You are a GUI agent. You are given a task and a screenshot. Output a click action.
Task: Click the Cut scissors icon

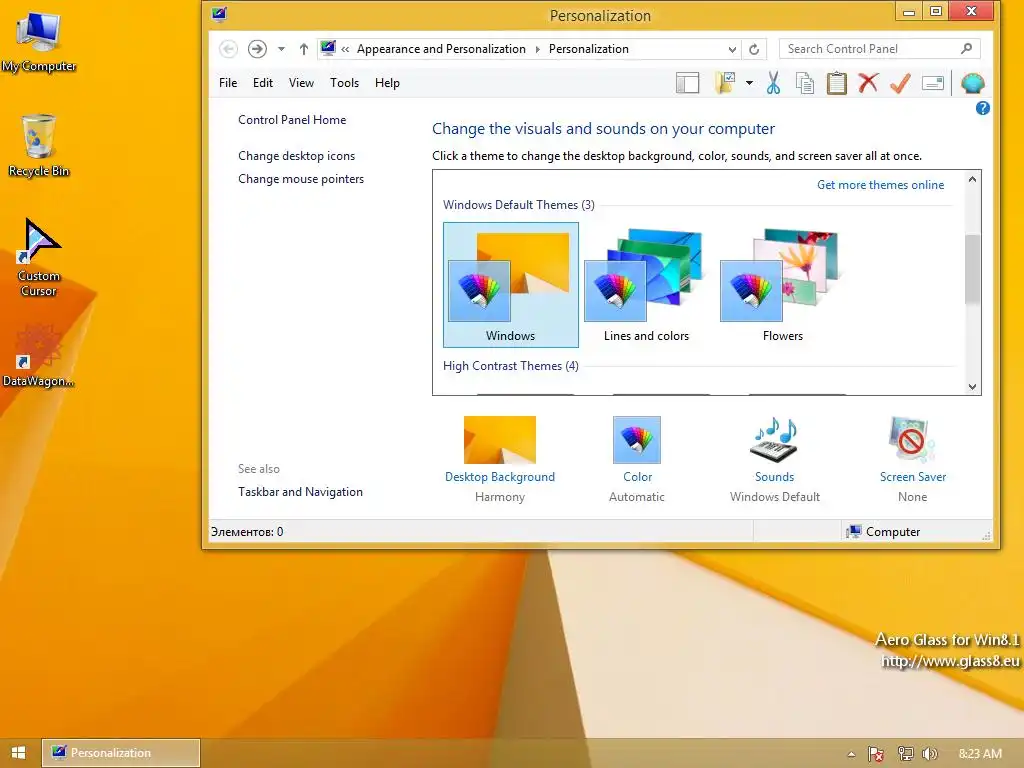[773, 83]
